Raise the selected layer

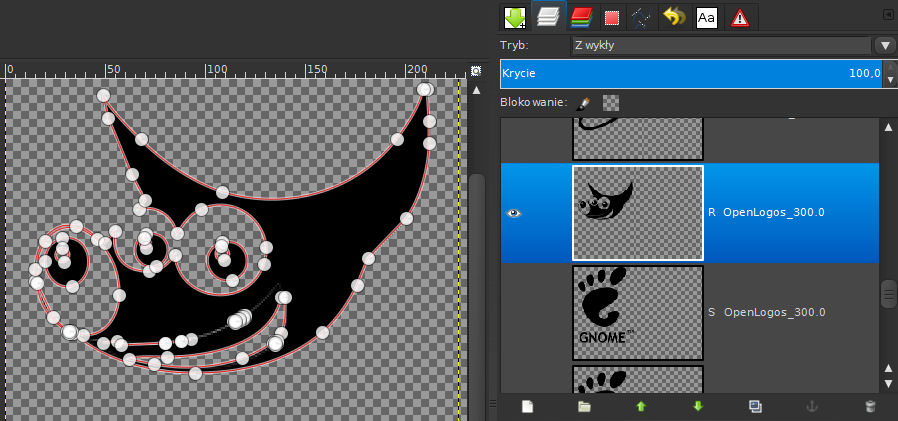641,407
